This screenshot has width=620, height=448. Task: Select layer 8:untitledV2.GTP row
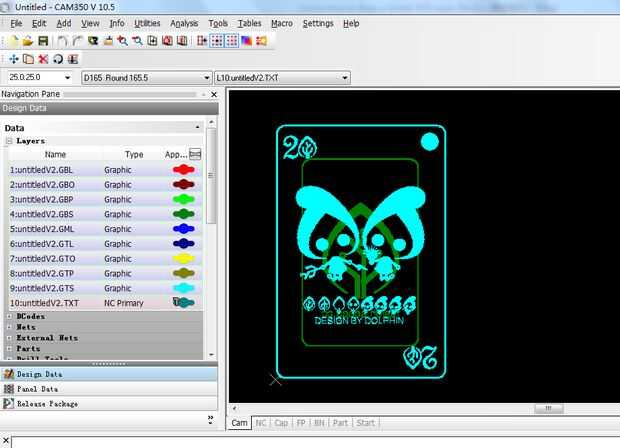[105, 273]
